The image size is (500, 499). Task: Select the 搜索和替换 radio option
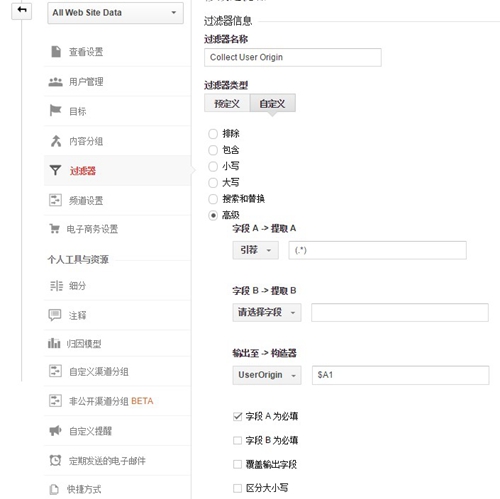click(213, 199)
